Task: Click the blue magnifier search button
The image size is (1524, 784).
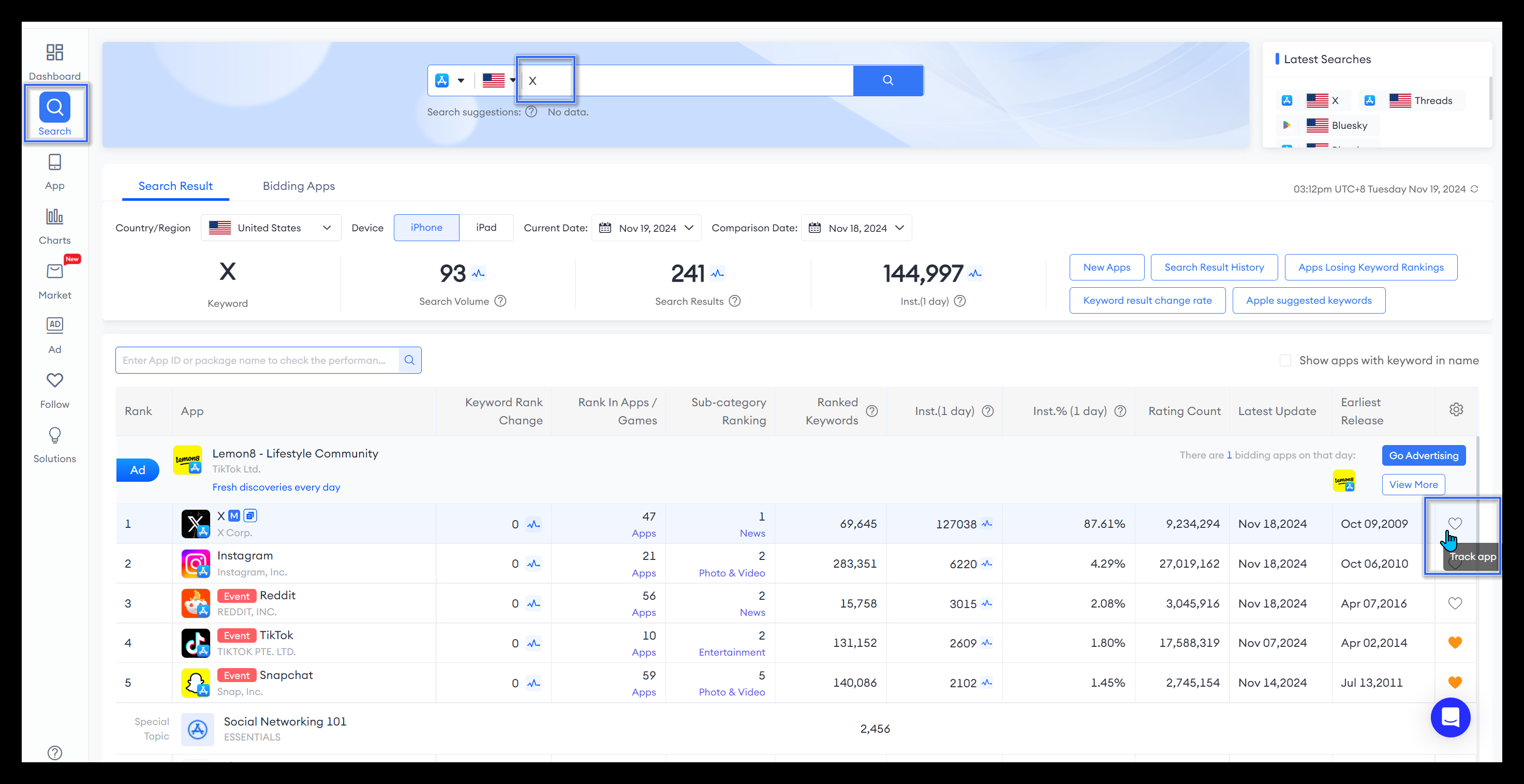Action: 887,81
